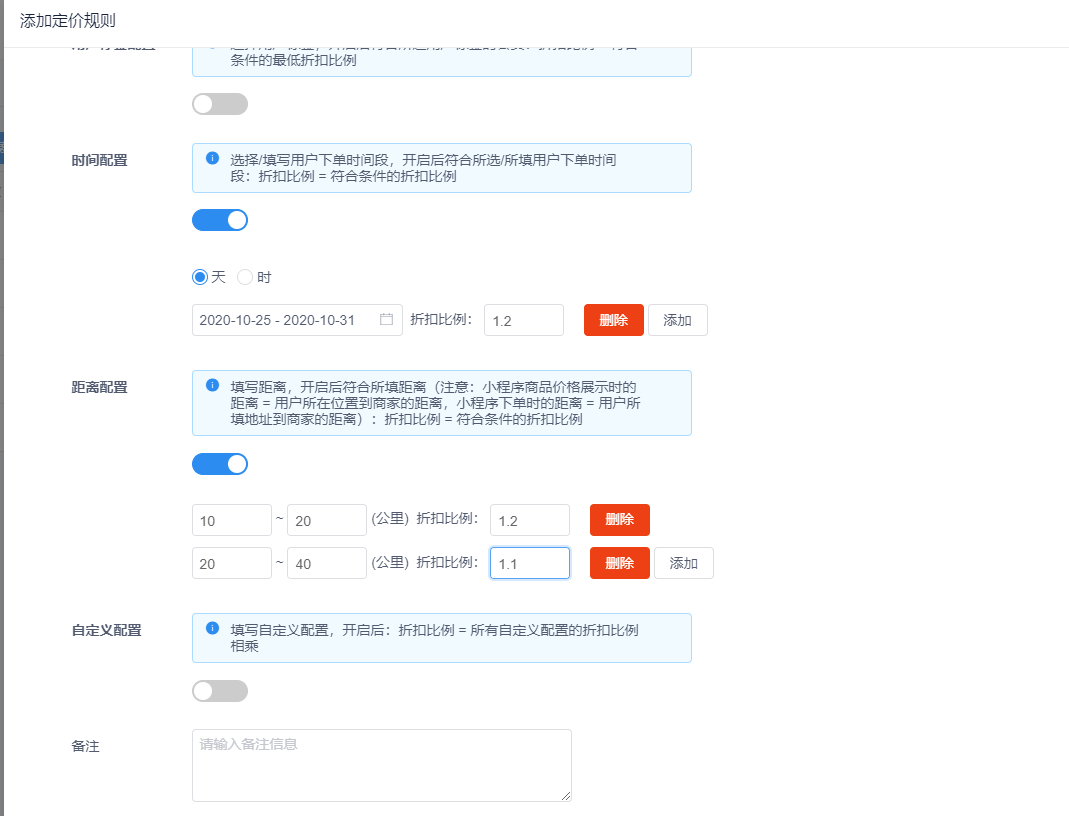The width and height of the screenshot is (1069, 816).
Task: Delete the 10~20 km distance row
Action: click(619, 520)
